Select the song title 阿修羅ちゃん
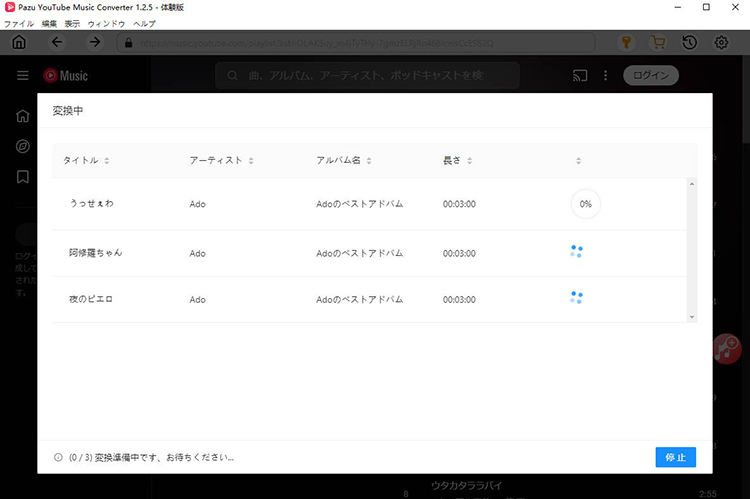The height and width of the screenshot is (499, 750). pyautogui.click(x=96, y=253)
